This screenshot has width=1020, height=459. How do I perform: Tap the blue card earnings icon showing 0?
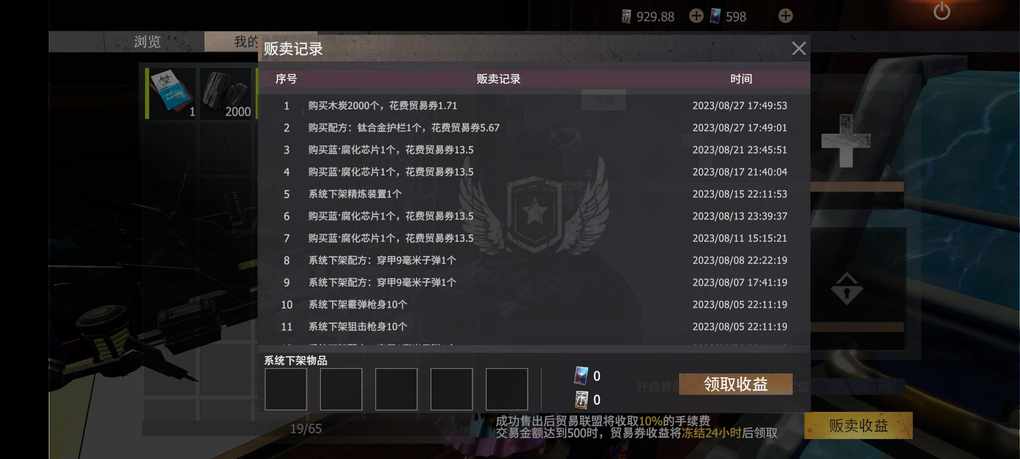581,376
